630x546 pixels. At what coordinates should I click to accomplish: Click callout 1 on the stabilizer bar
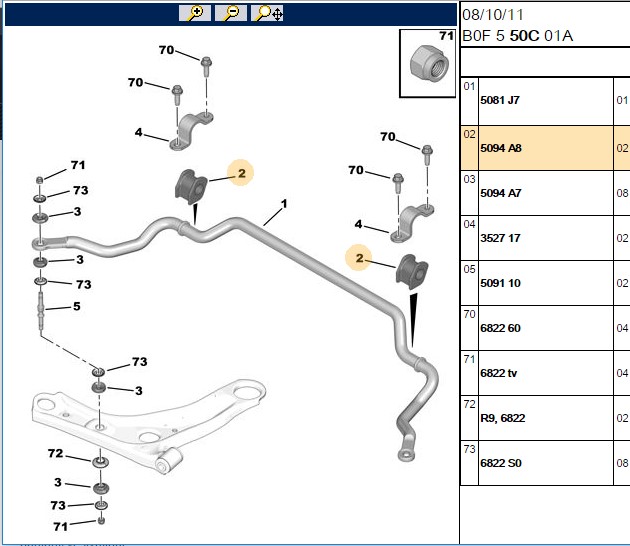[284, 204]
